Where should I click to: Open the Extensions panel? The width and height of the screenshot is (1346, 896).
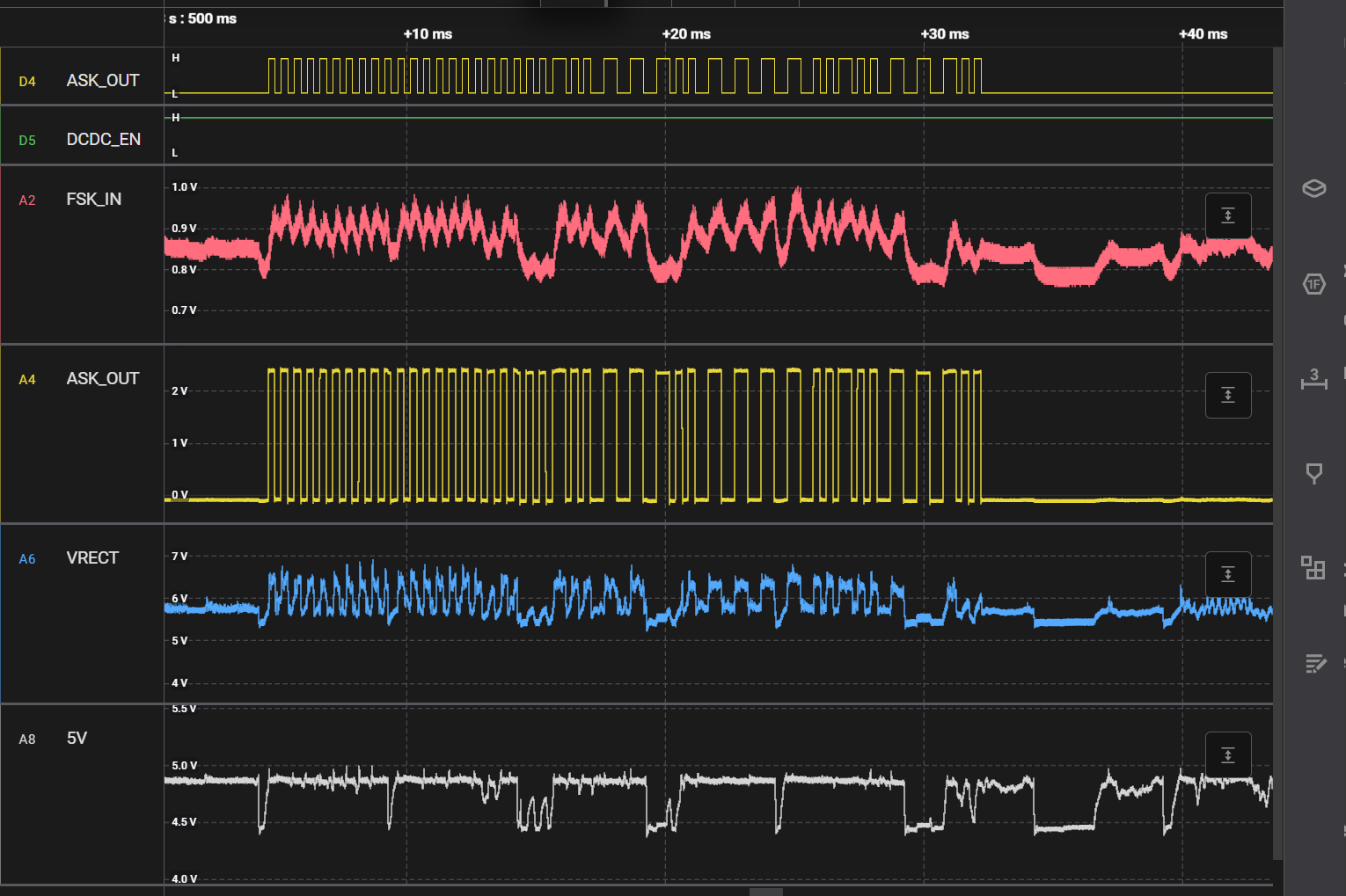click(1313, 569)
